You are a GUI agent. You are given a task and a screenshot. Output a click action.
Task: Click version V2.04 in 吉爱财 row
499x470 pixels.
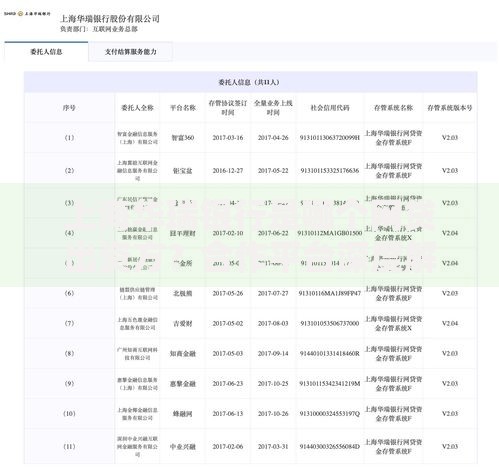click(450, 323)
